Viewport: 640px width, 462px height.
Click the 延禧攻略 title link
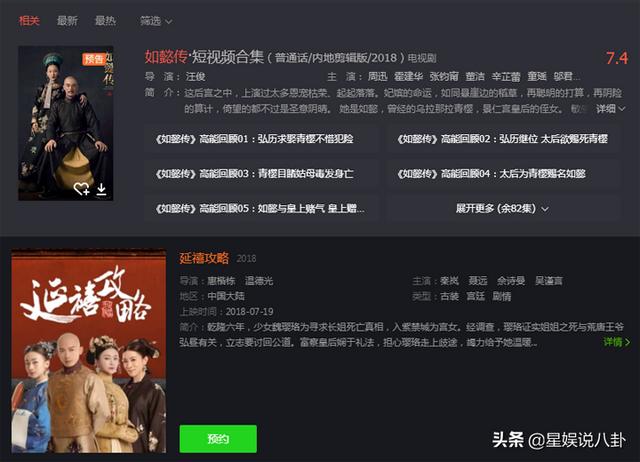pos(204,258)
